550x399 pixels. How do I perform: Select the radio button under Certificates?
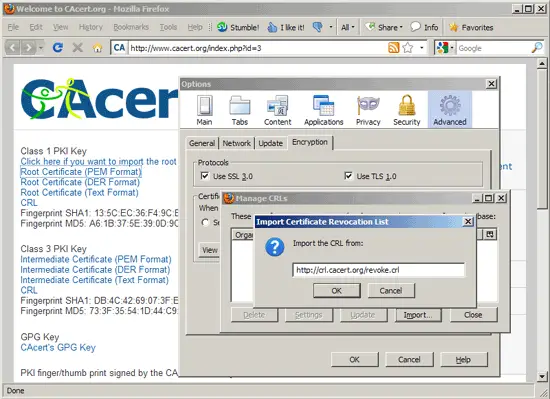[206, 222]
